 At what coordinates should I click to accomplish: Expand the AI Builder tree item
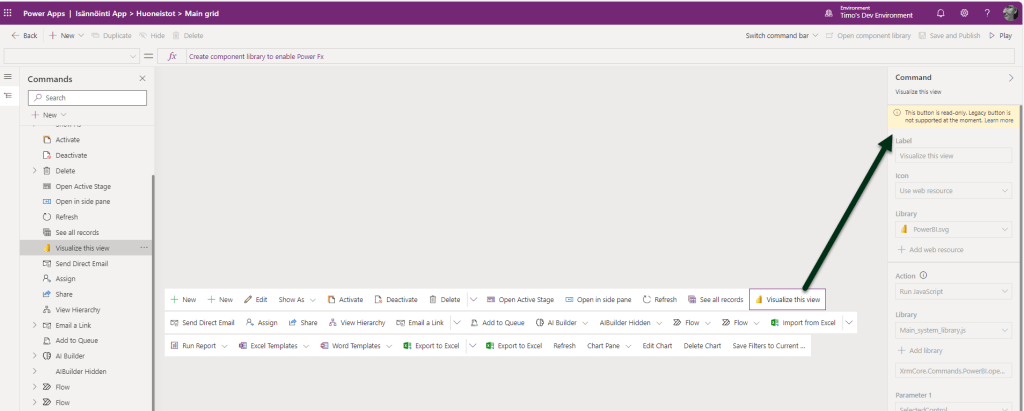click(x=35, y=356)
